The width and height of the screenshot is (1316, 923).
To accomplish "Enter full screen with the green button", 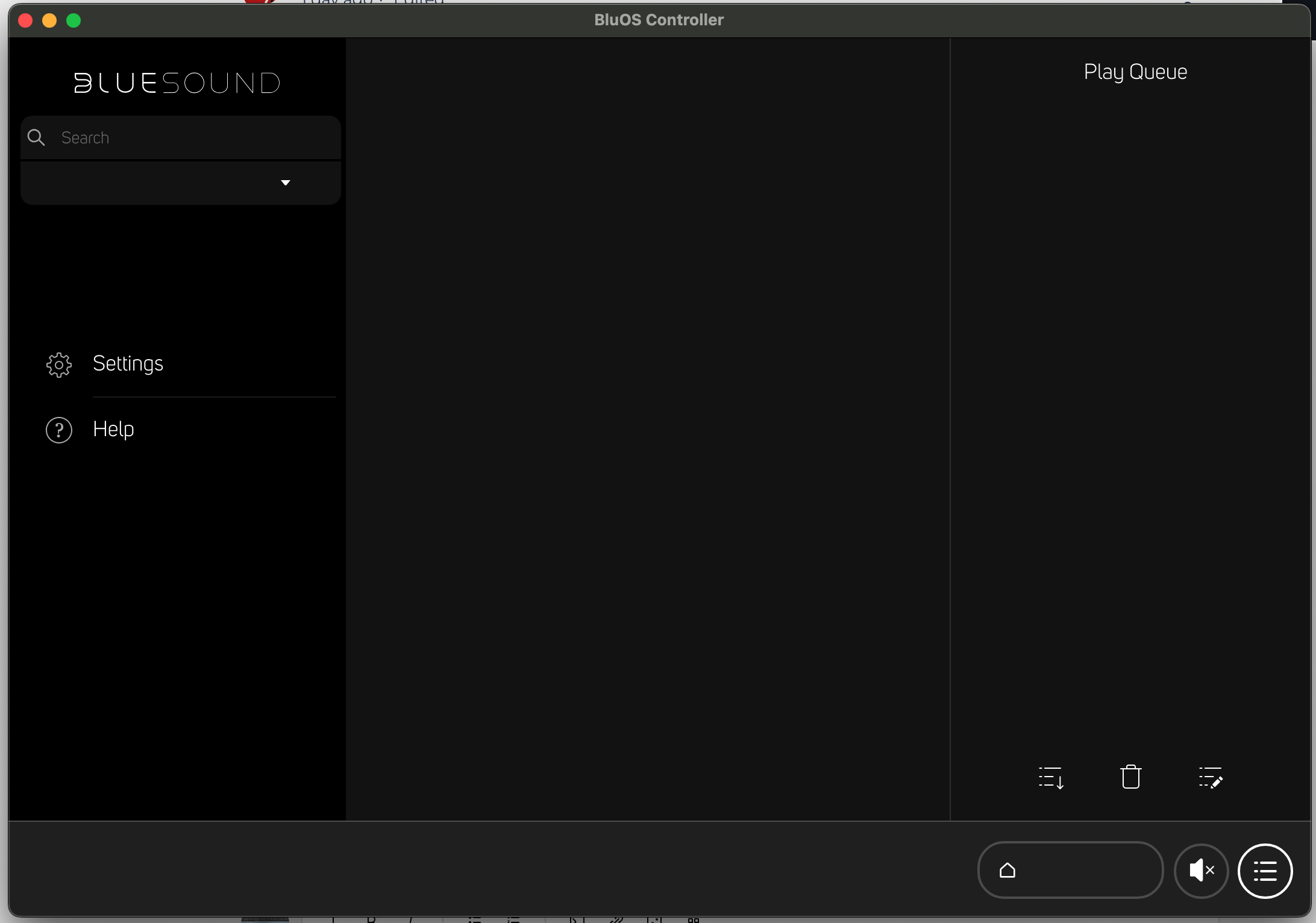I will tap(74, 20).
